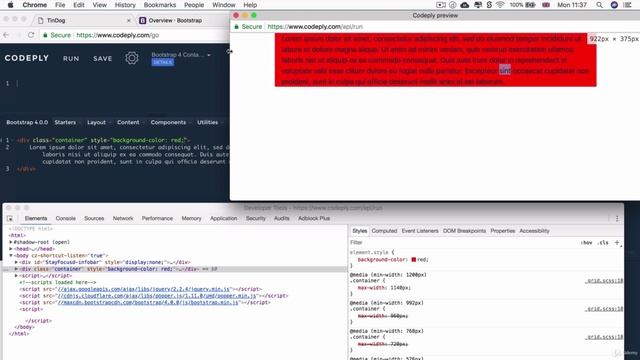Click the Wi-Fi status icon
Image resolution: width=640 pixels, height=360 pixels.
click(500, 5)
